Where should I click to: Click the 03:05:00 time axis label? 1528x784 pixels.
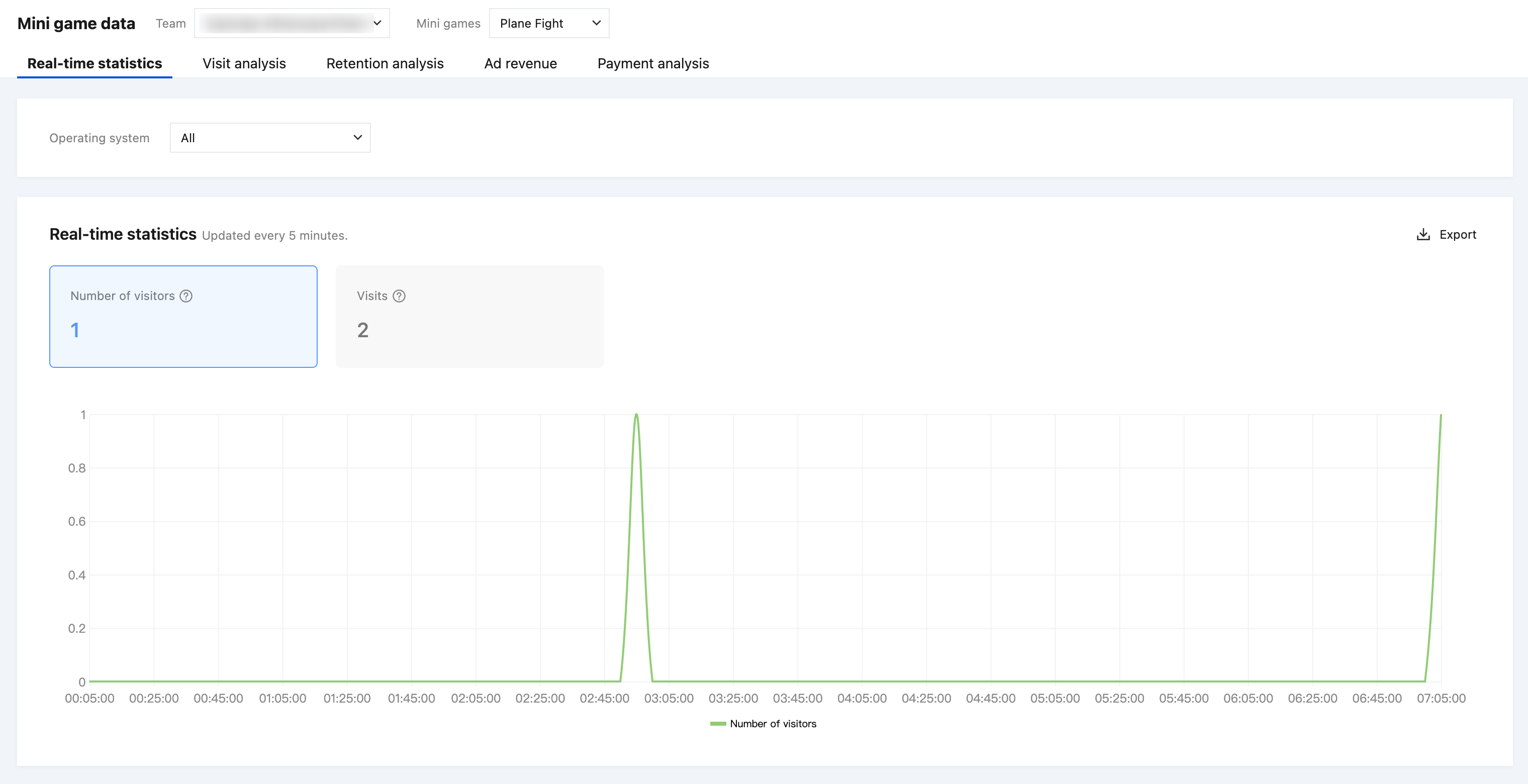[x=668, y=699]
